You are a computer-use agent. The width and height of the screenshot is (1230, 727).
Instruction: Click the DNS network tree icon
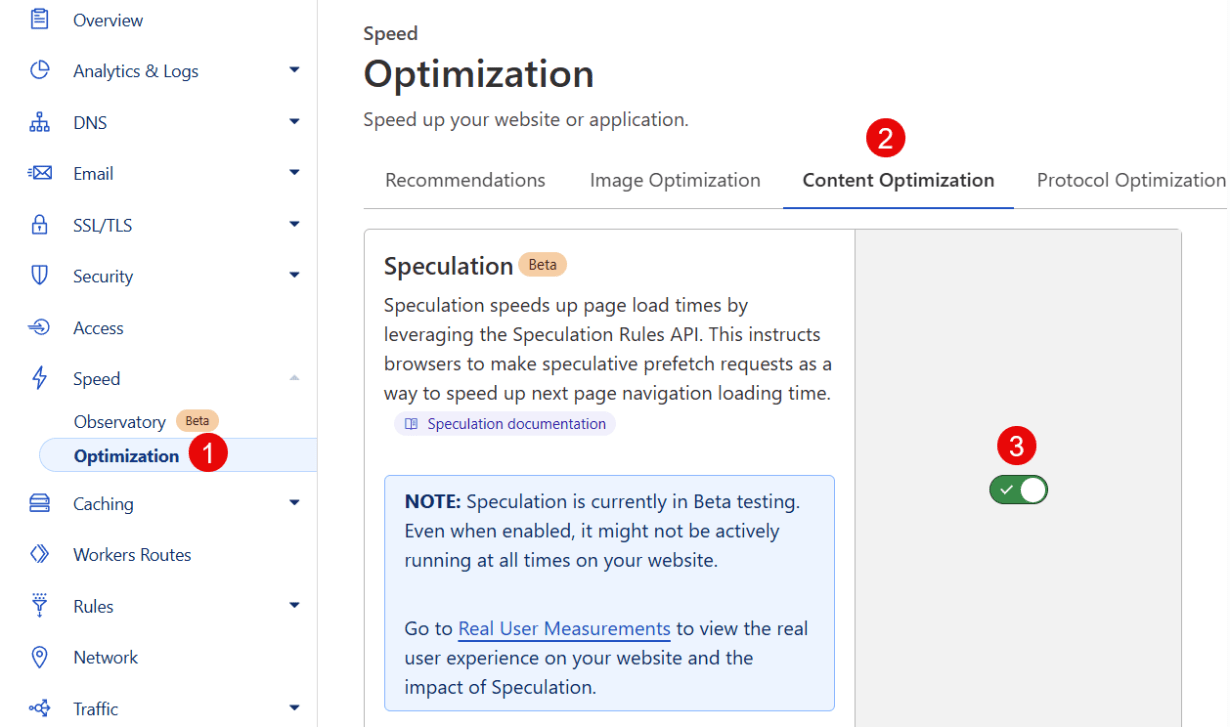40,122
